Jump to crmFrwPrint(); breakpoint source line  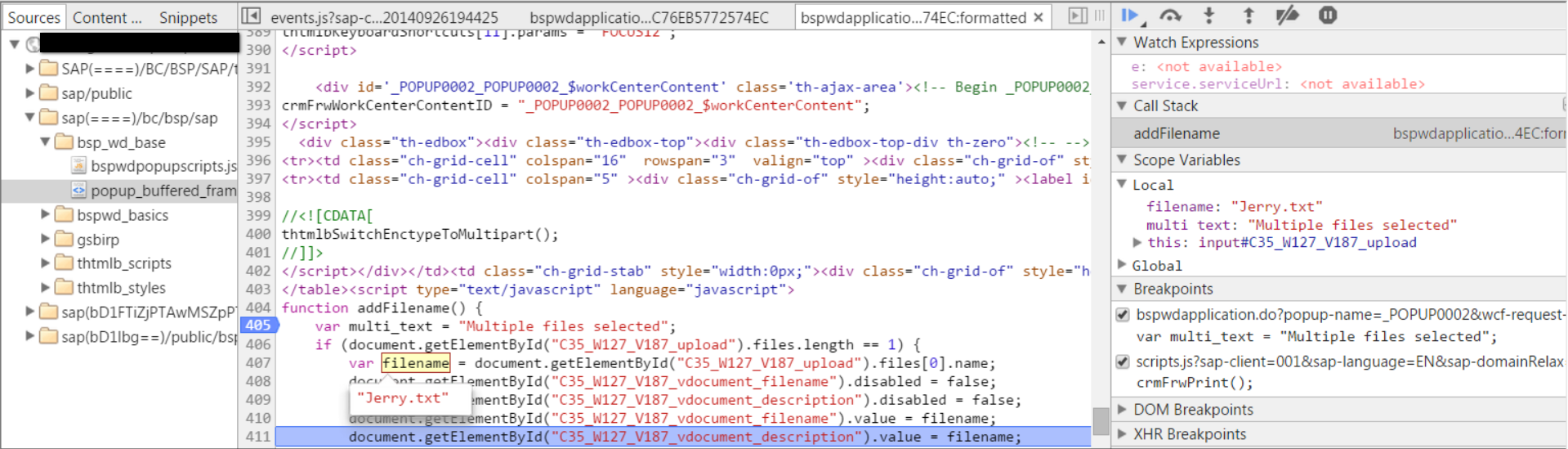(1194, 383)
